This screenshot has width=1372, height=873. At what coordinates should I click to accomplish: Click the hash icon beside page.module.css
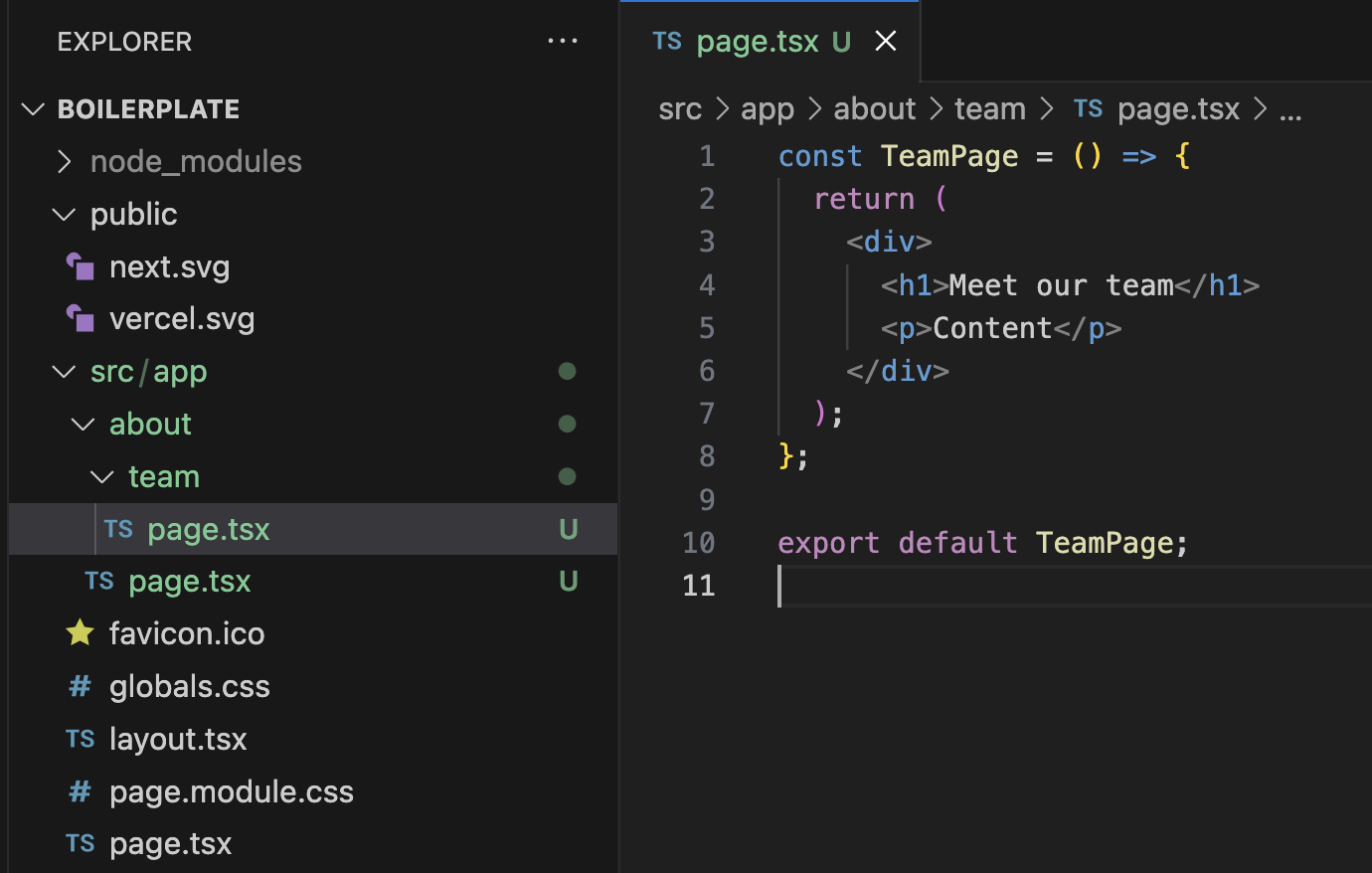[80, 791]
